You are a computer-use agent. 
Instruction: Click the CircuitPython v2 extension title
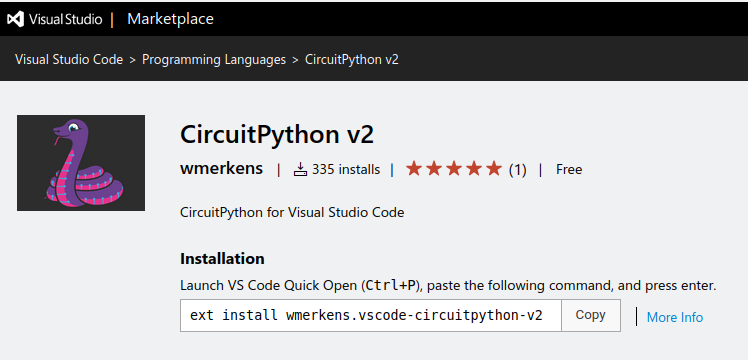click(277, 135)
